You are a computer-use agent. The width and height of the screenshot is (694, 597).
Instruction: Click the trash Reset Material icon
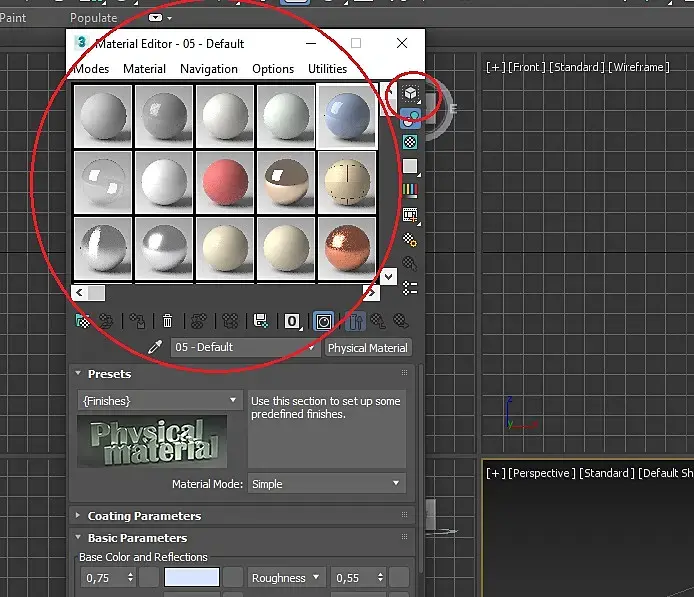click(x=167, y=321)
